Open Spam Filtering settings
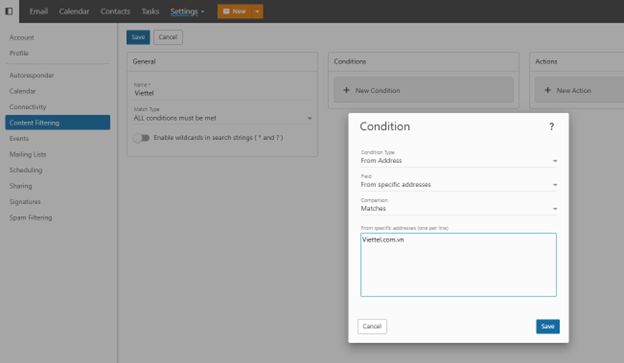 point(31,217)
